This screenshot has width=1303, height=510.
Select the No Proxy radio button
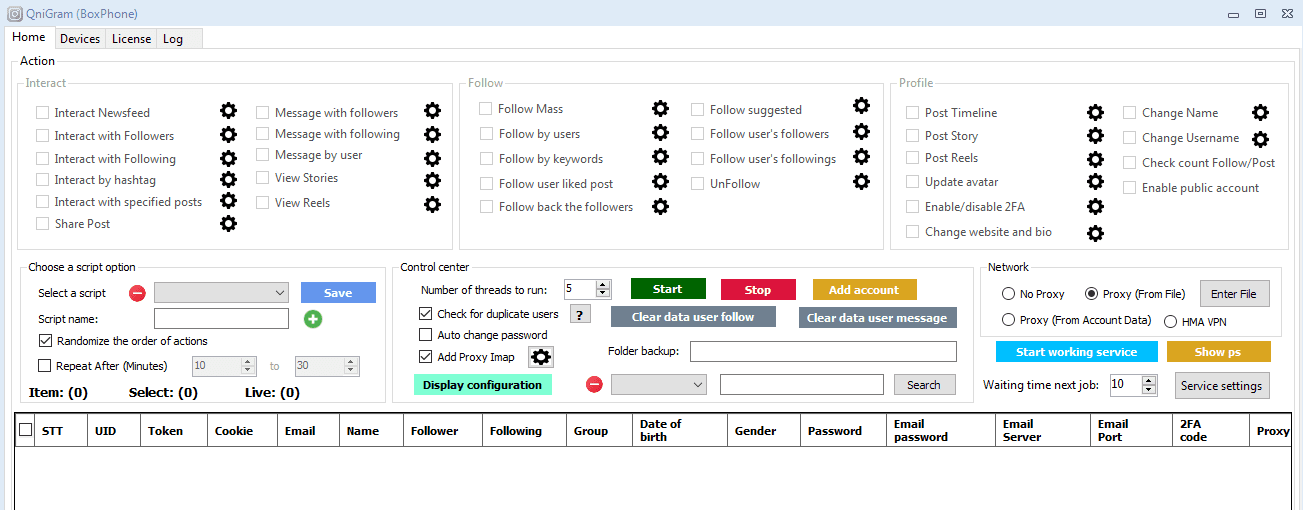(x=1008, y=294)
